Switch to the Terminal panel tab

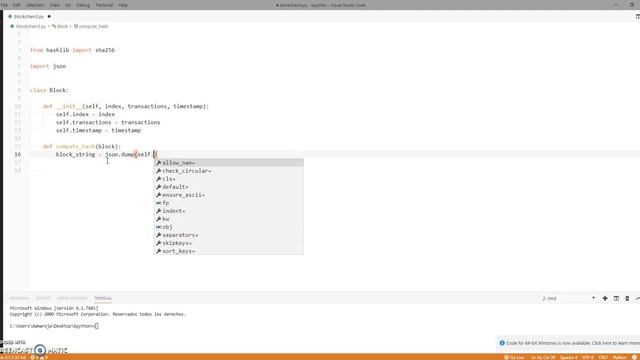[x=102, y=298]
